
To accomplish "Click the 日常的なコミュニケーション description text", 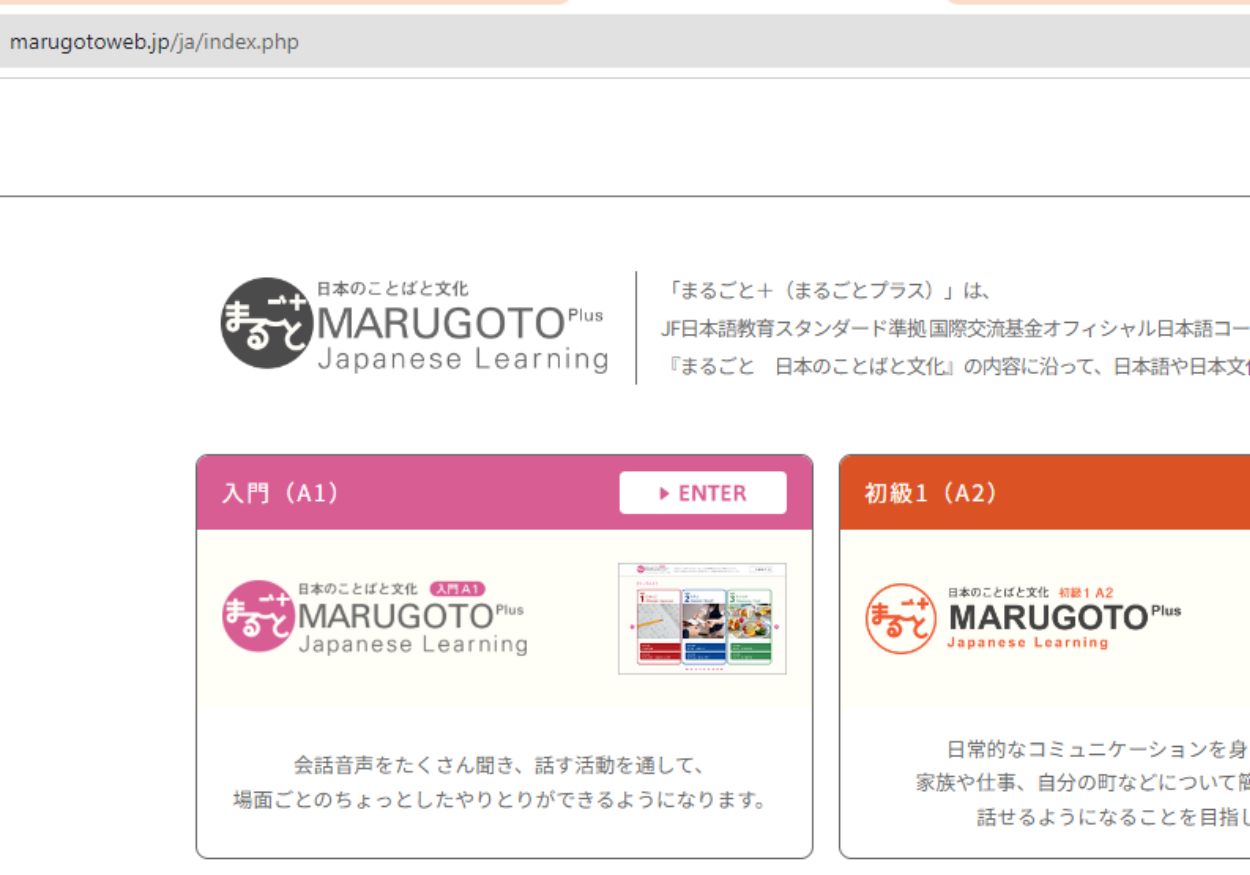I will (x=1097, y=749).
